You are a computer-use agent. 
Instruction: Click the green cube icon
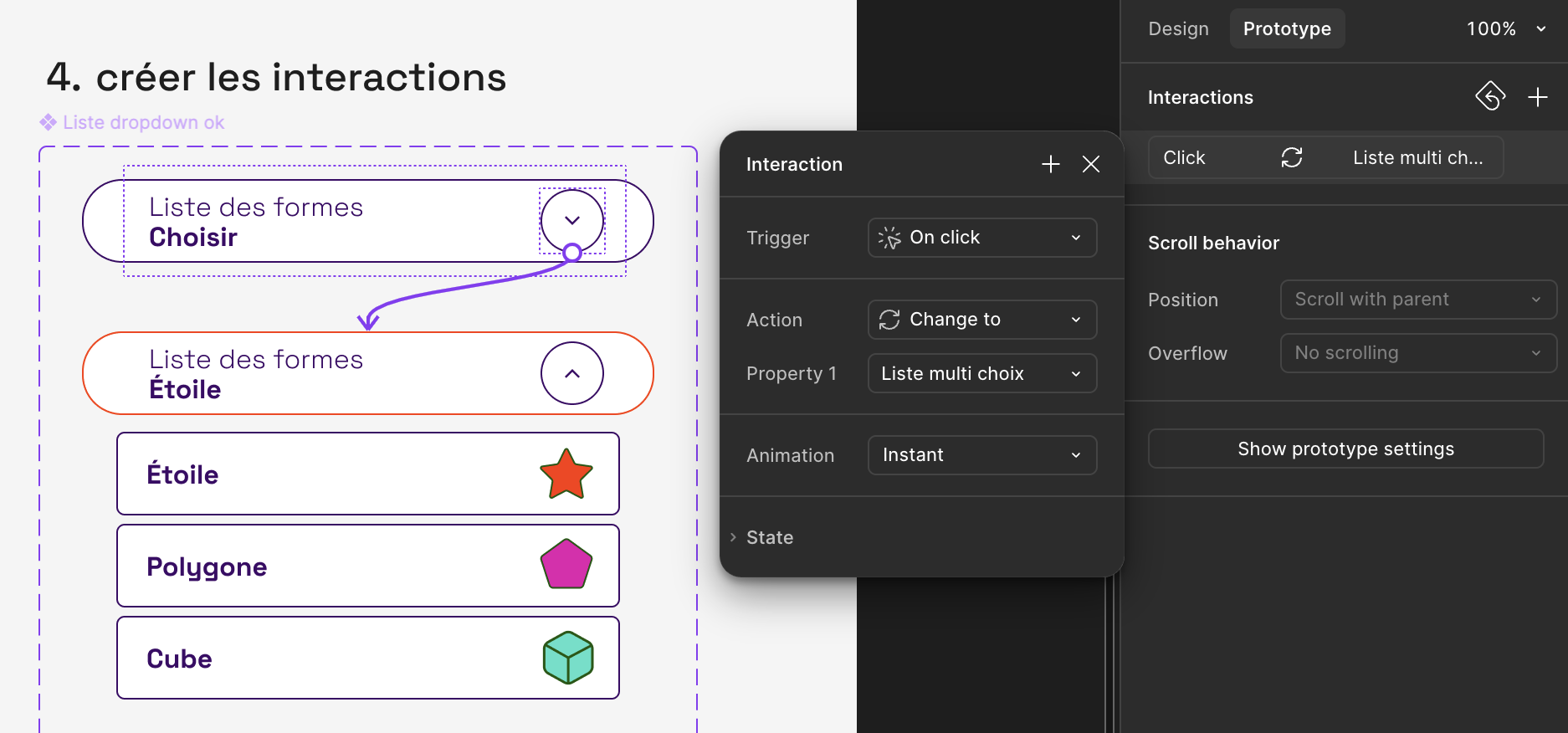point(568,658)
